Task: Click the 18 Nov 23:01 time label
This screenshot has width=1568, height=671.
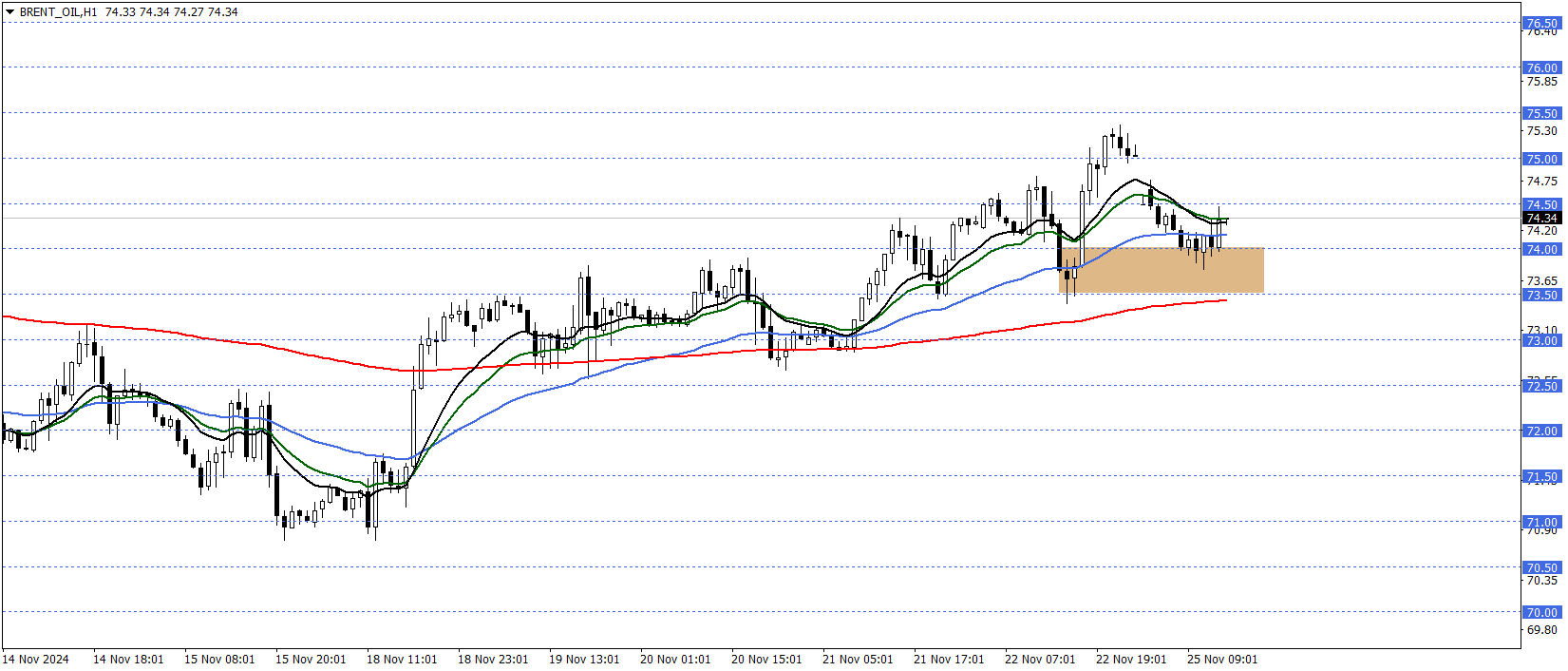Action: [493, 659]
